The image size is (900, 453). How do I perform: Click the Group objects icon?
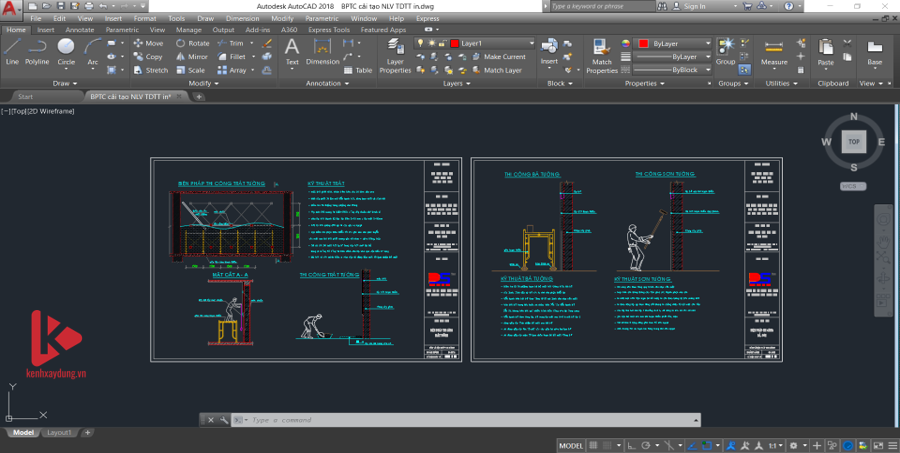(725, 52)
